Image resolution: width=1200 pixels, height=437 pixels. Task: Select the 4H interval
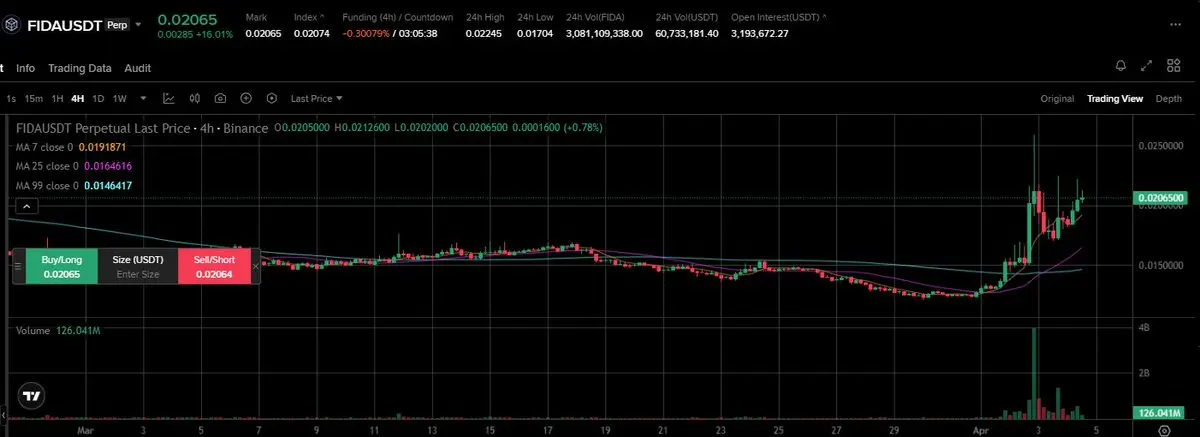[78, 98]
